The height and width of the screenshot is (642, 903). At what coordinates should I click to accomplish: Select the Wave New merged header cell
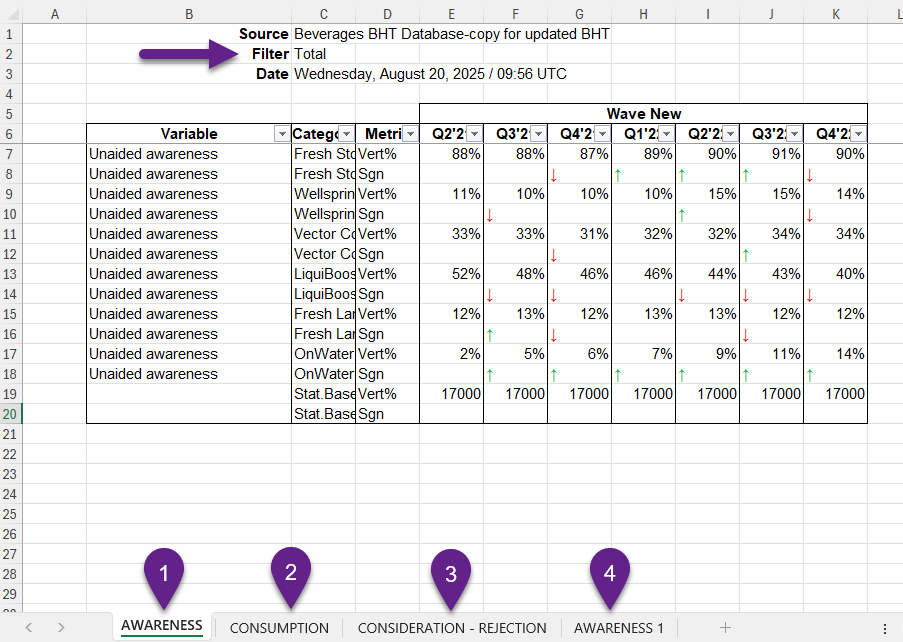point(643,114)
